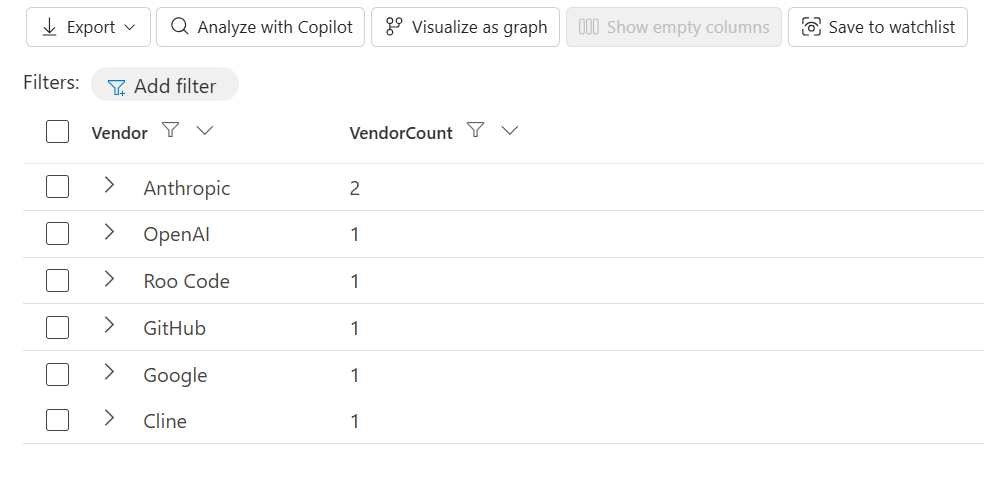Open the Export dropdown menu arrow
984x478 pixels.
130,28
